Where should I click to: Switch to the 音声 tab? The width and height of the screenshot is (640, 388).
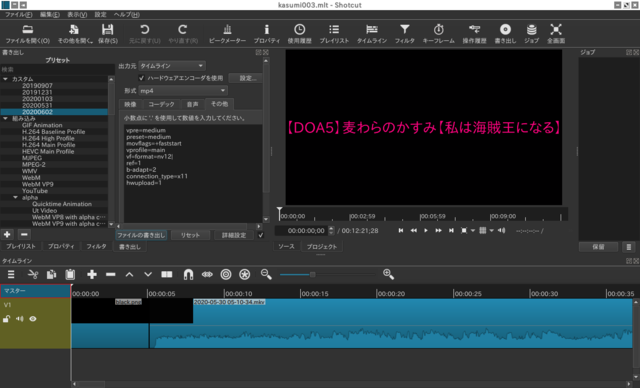(192, 104)
